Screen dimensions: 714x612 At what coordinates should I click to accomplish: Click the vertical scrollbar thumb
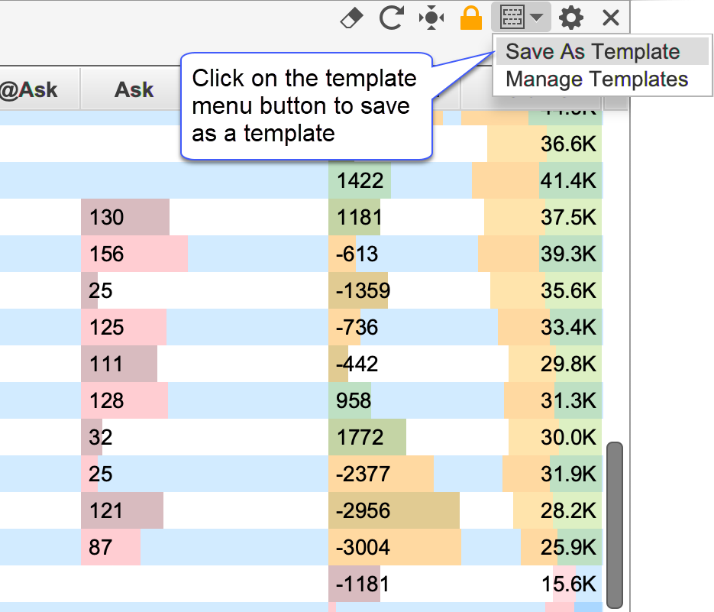[x=615, y=518]
